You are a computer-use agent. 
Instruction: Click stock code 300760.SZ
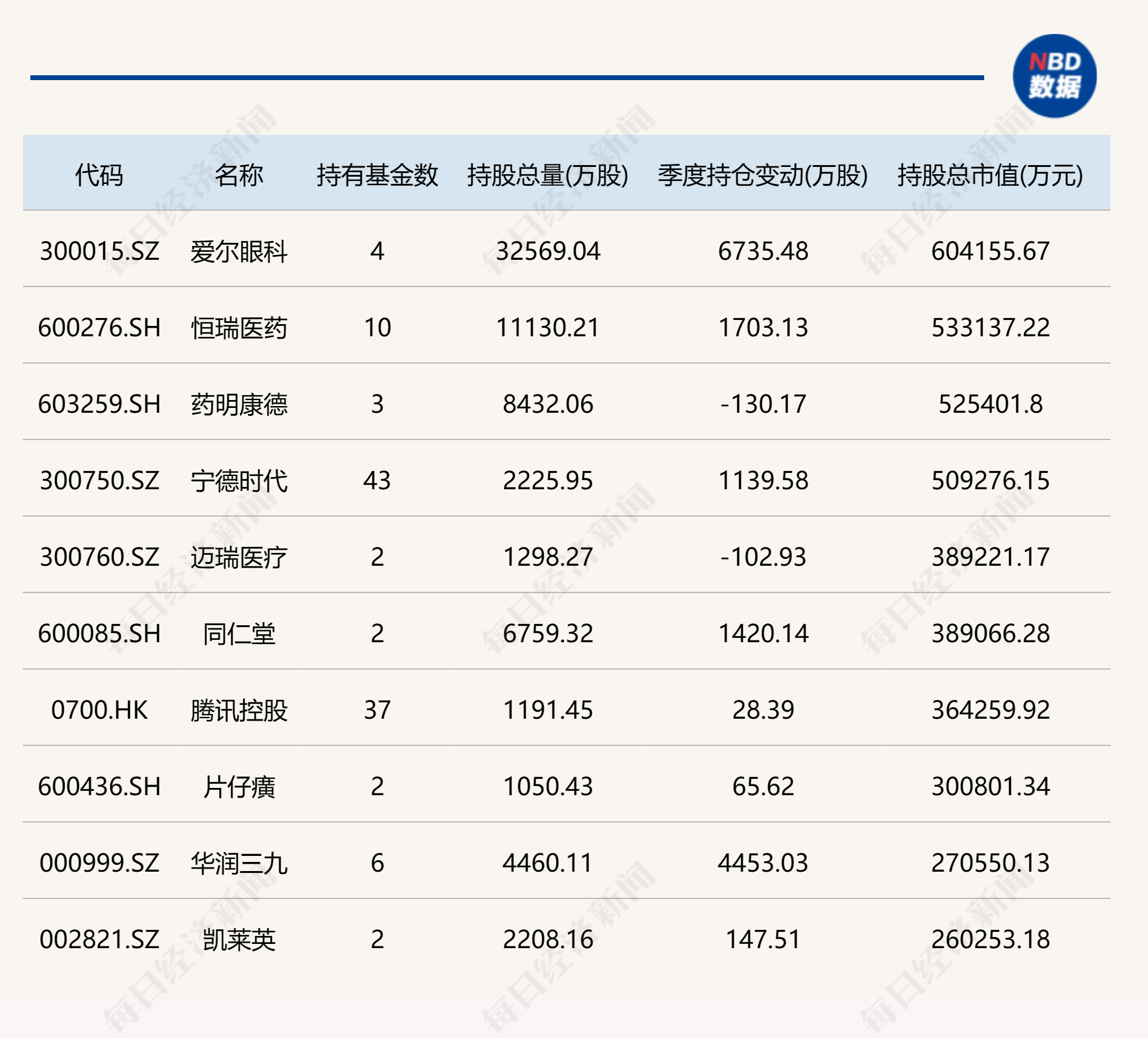coord(100,557)
